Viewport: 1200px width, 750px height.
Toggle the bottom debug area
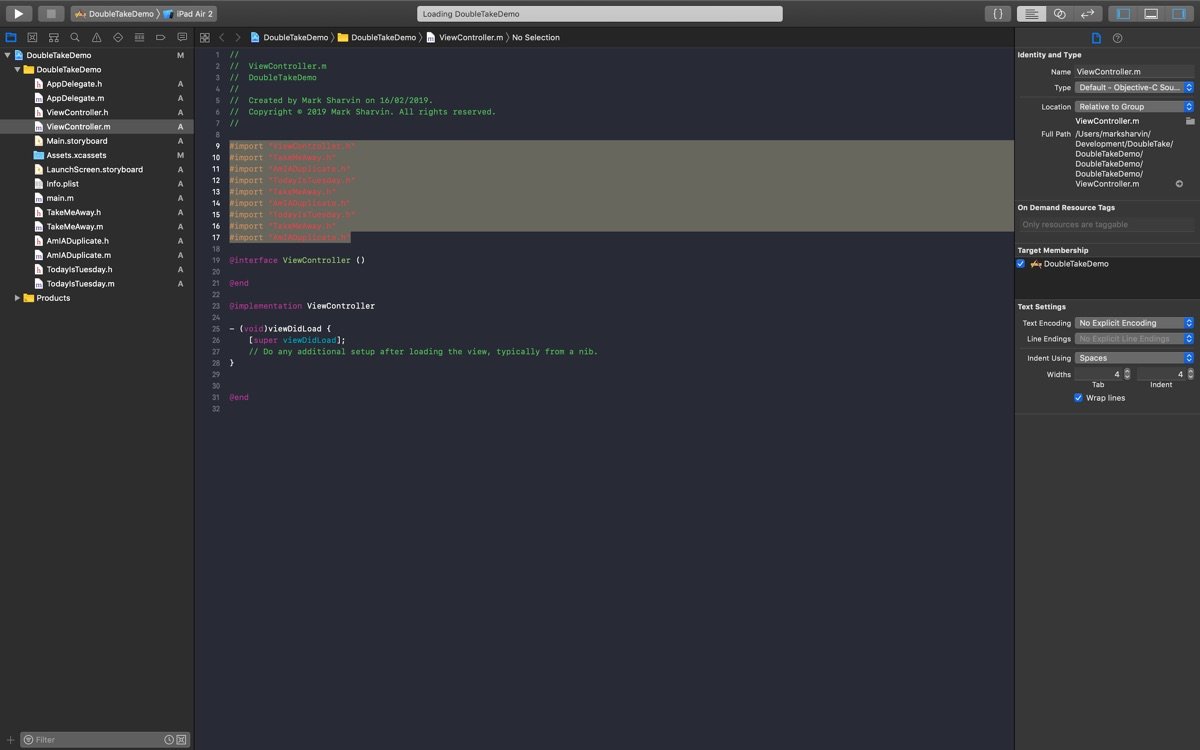(1151, 14)
